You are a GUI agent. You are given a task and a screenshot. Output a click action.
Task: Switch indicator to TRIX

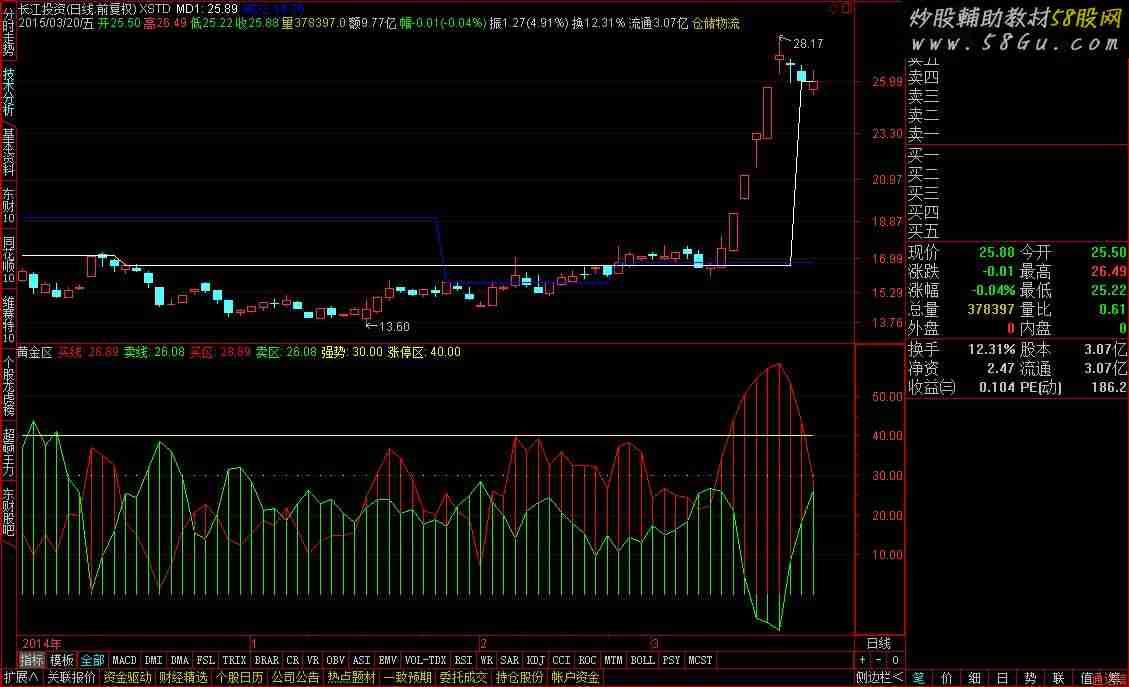[x=234, y=660]
